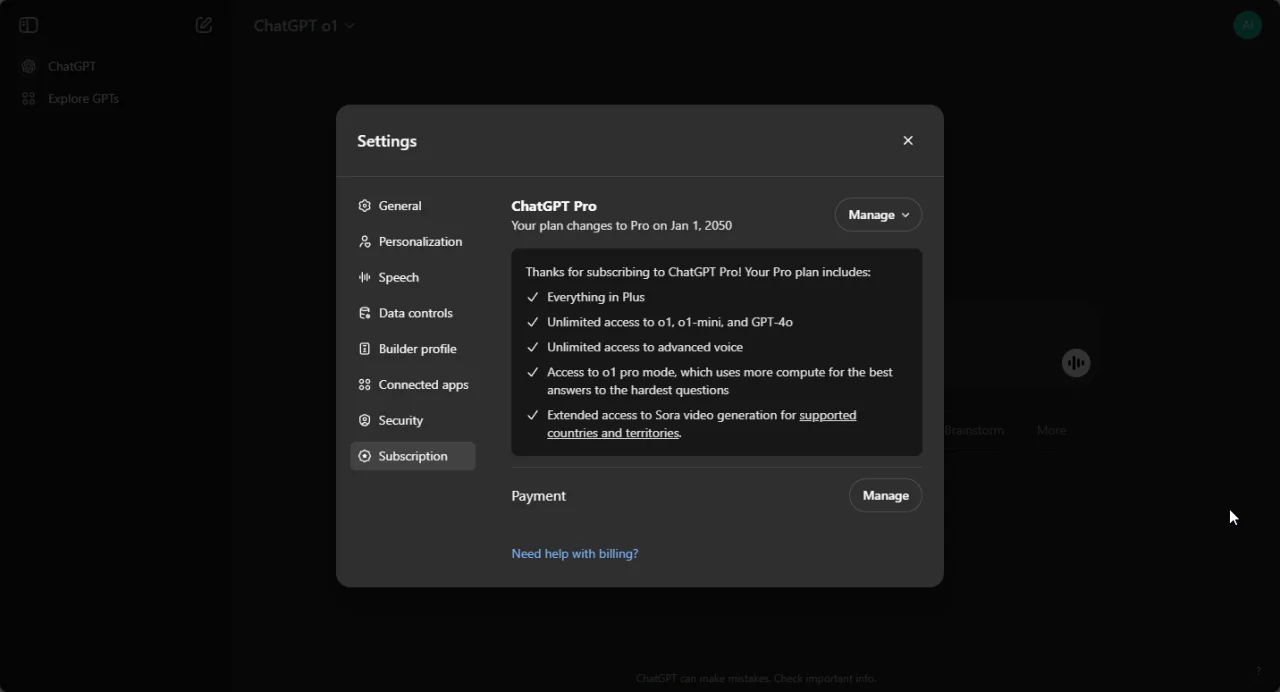Click 'Unlimited access to o1, o1-mini, and GPT-4o'
This screenshot has height=692, width=1280.
(670, 322)
